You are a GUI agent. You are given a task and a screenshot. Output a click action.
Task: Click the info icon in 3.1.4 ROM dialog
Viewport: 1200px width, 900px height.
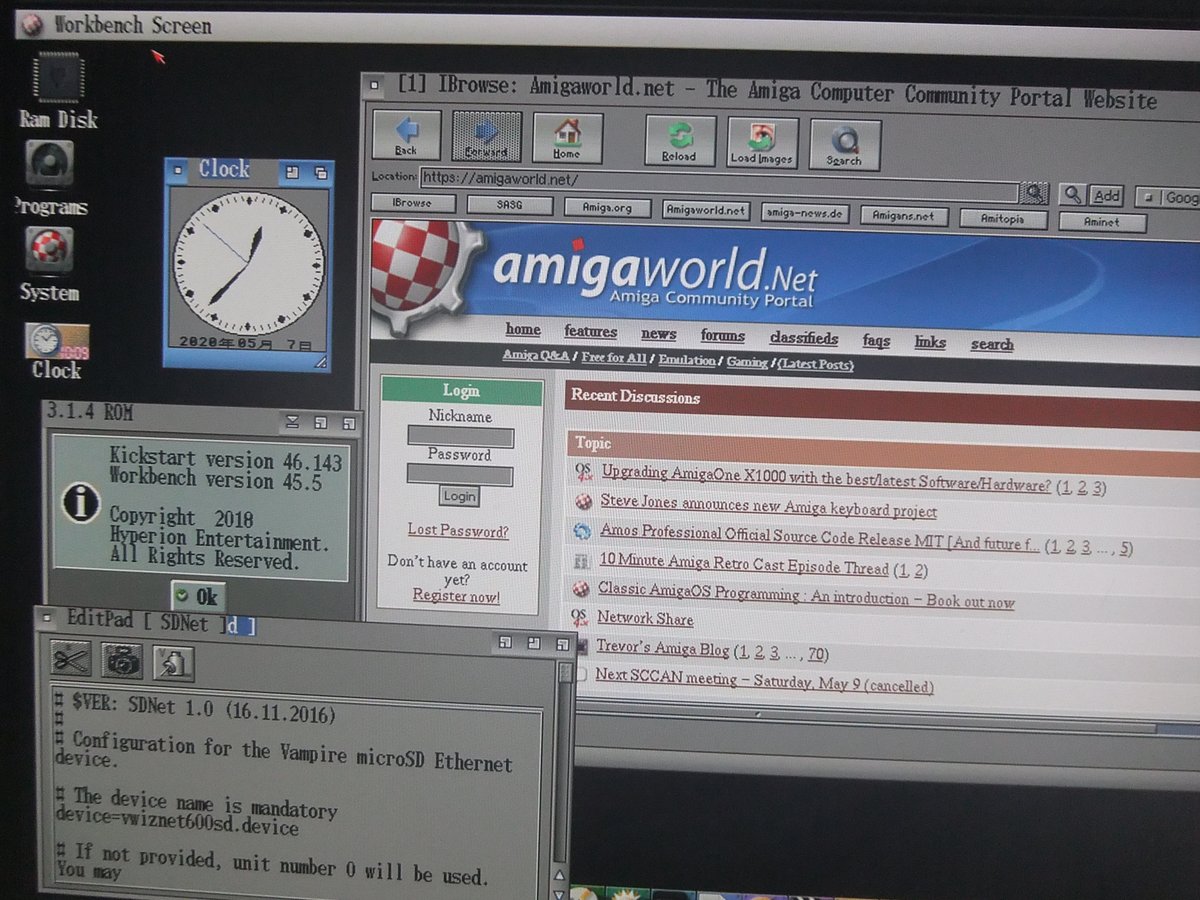click(x=82, y=501)
